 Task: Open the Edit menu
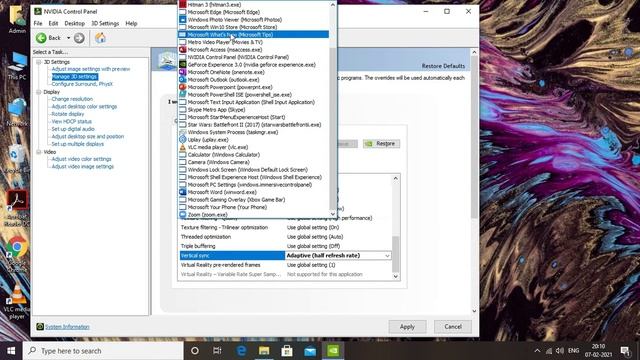coord(53,23)
